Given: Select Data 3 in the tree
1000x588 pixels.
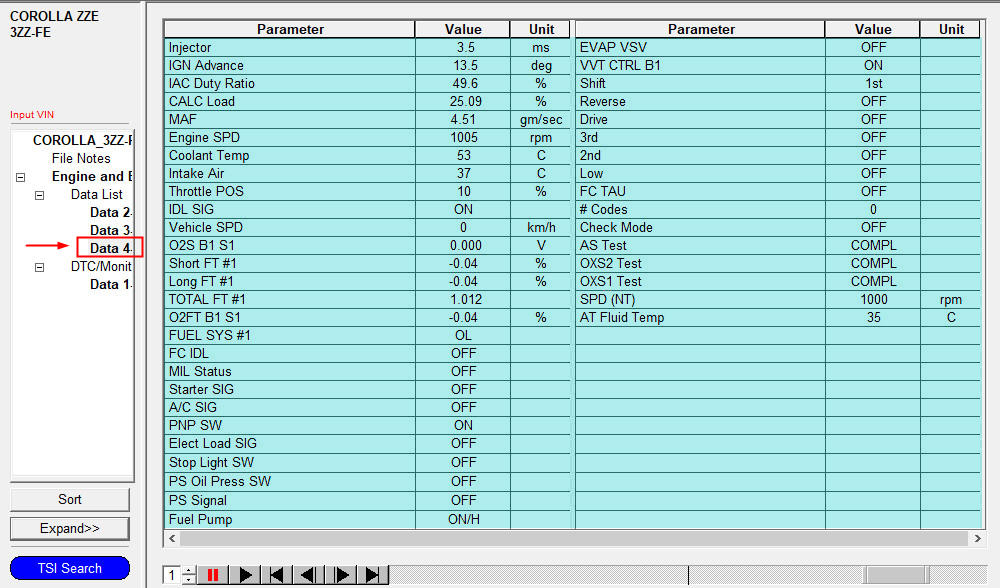Looking at the screenshot, I should [x=110, y=230].
